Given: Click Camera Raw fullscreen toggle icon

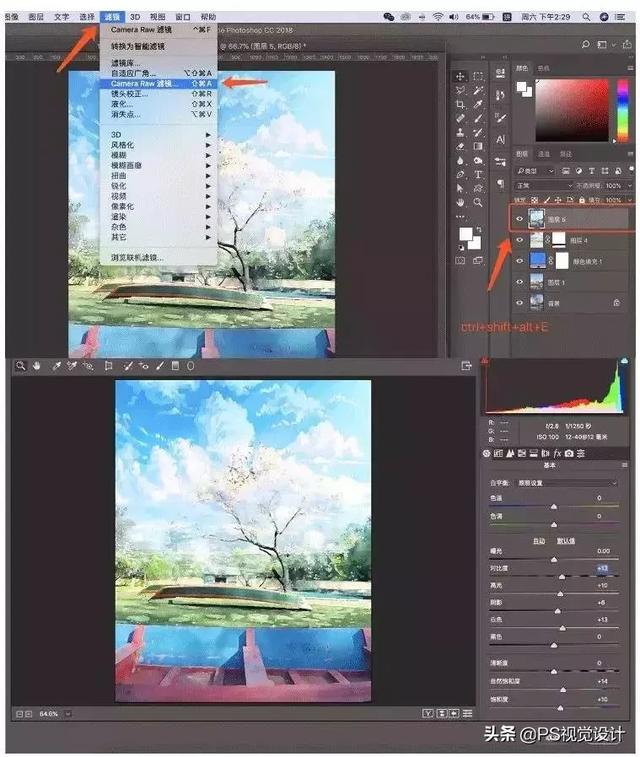Looking at the screenshot, I should [x=466, y=366].
